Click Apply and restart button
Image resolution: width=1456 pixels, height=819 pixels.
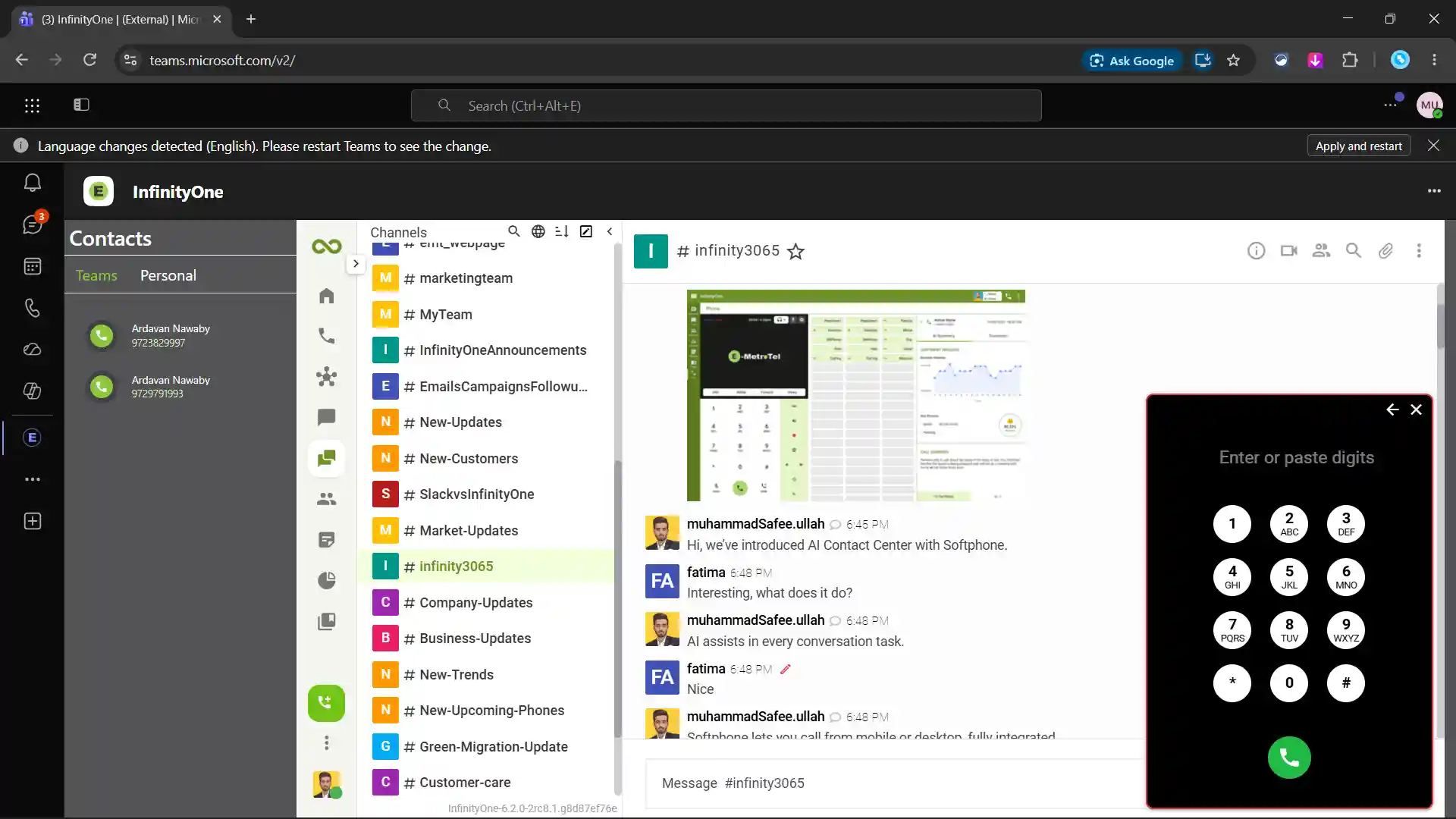click(1358, 146)
